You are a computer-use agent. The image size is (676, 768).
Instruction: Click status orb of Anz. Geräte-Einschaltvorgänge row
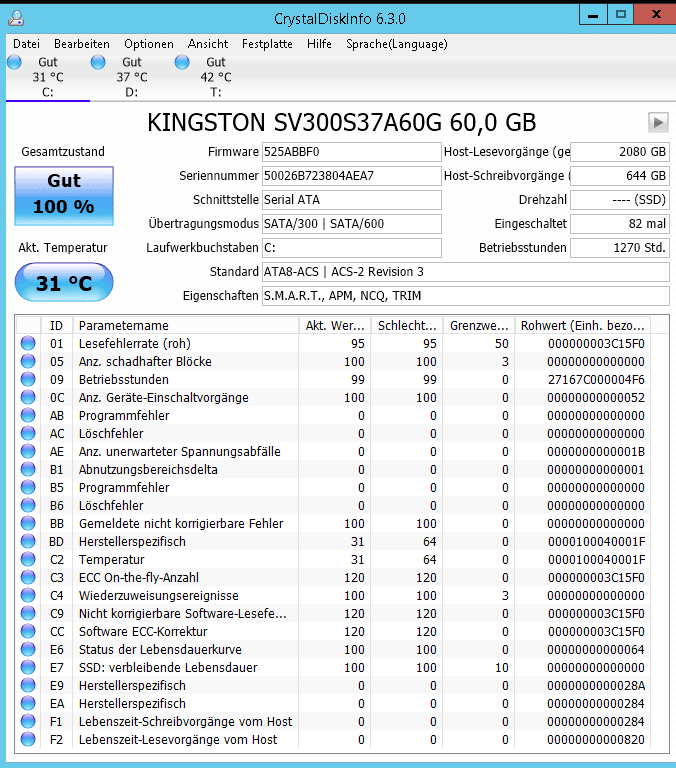coord(28,397)
